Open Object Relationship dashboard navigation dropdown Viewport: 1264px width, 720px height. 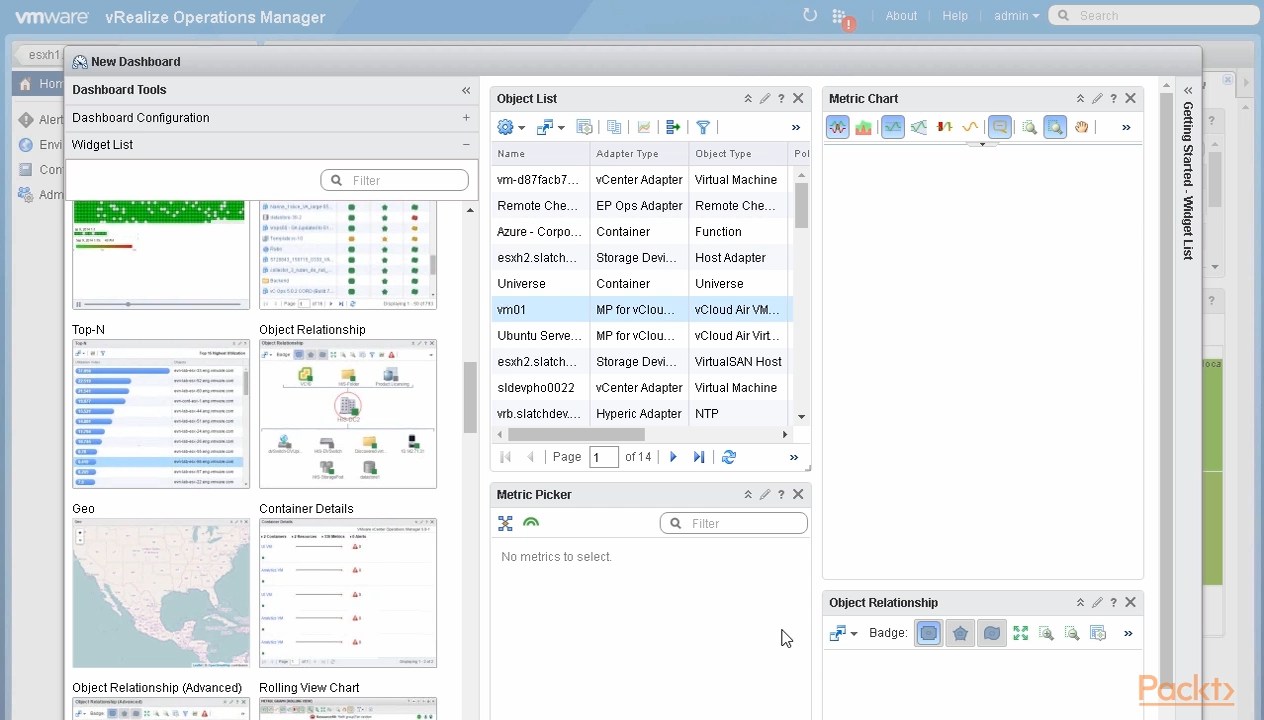click(843, 633)
